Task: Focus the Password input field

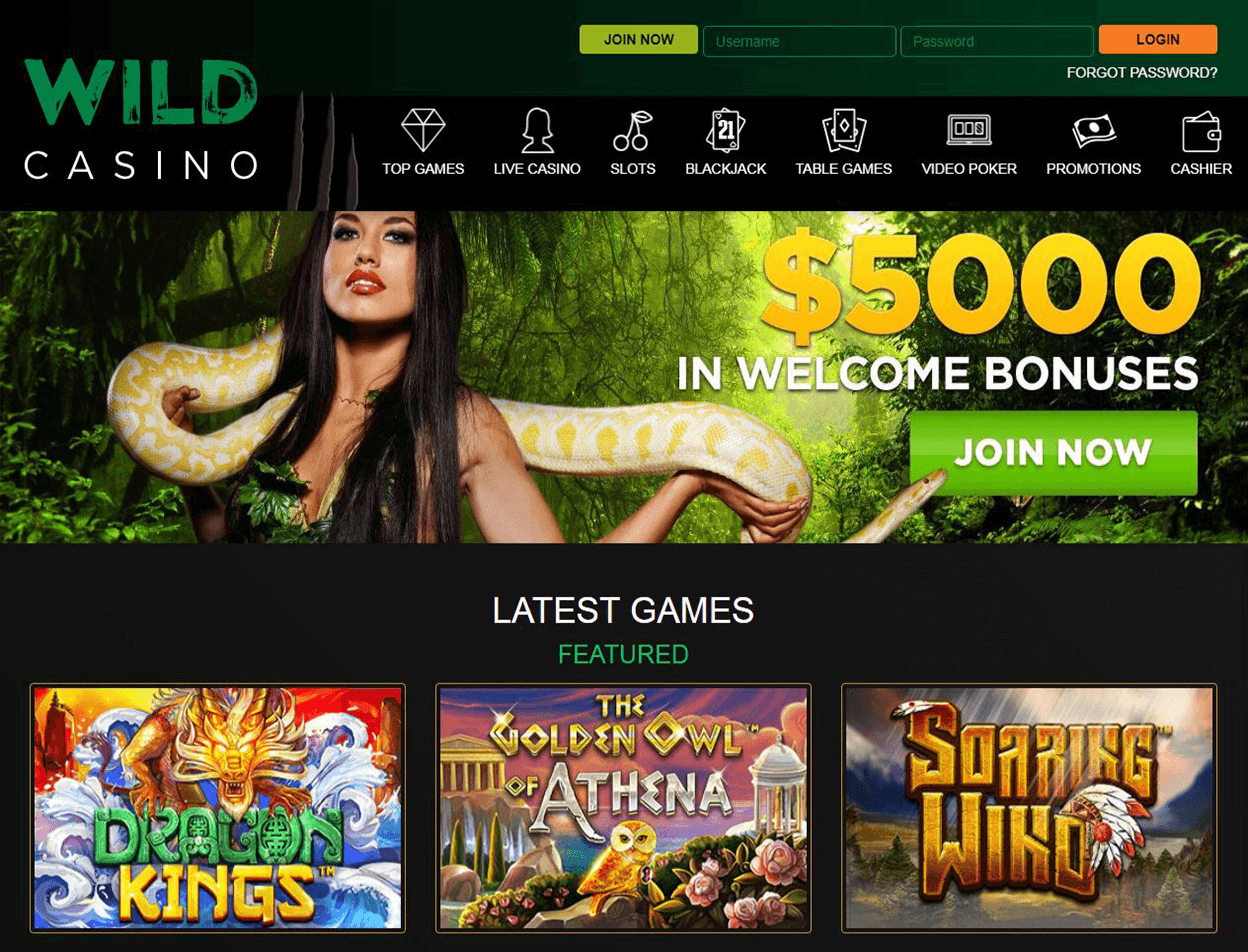Action: 997,41
